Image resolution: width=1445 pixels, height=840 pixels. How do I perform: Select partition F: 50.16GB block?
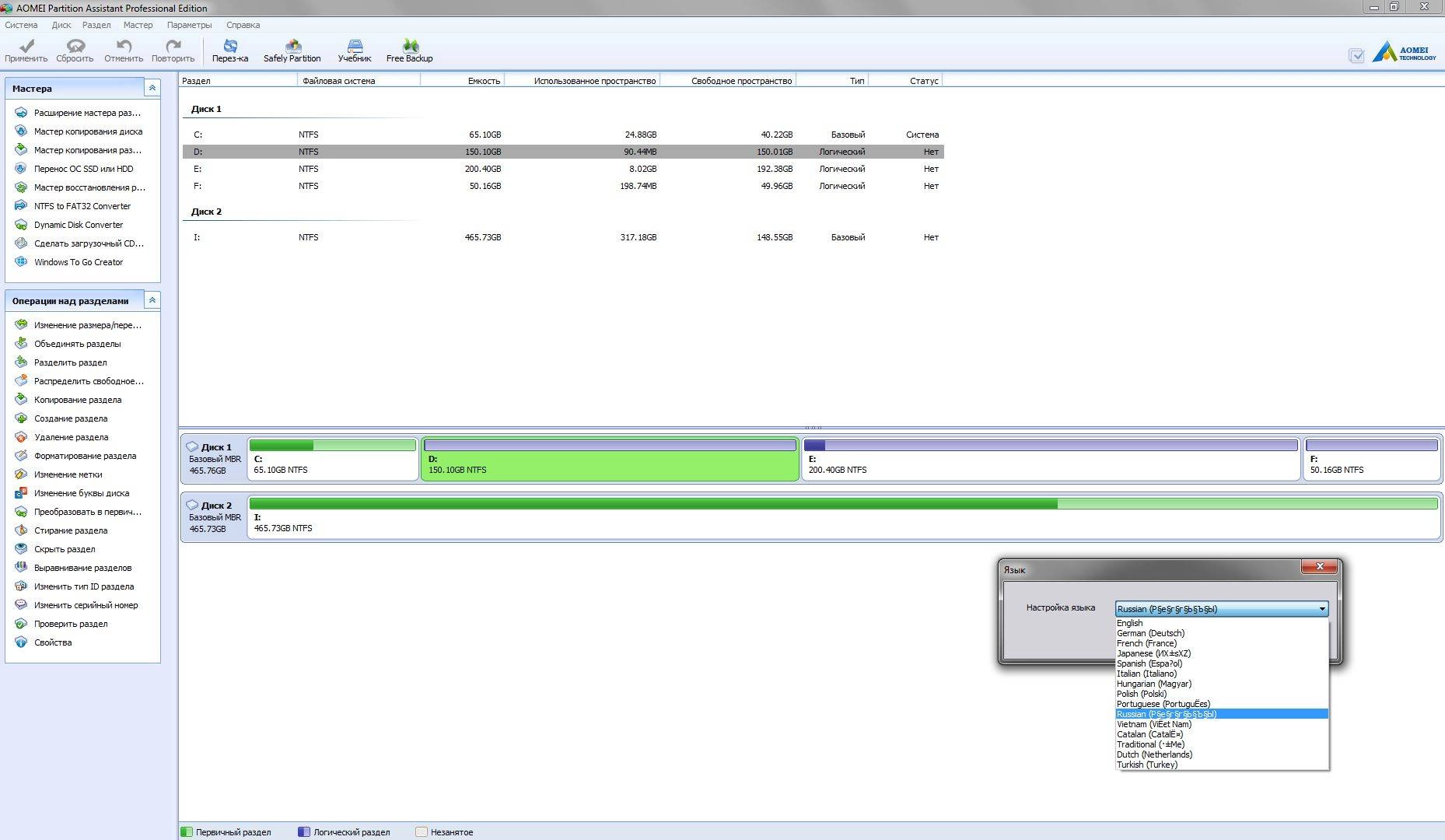[x=1372, y=459]
